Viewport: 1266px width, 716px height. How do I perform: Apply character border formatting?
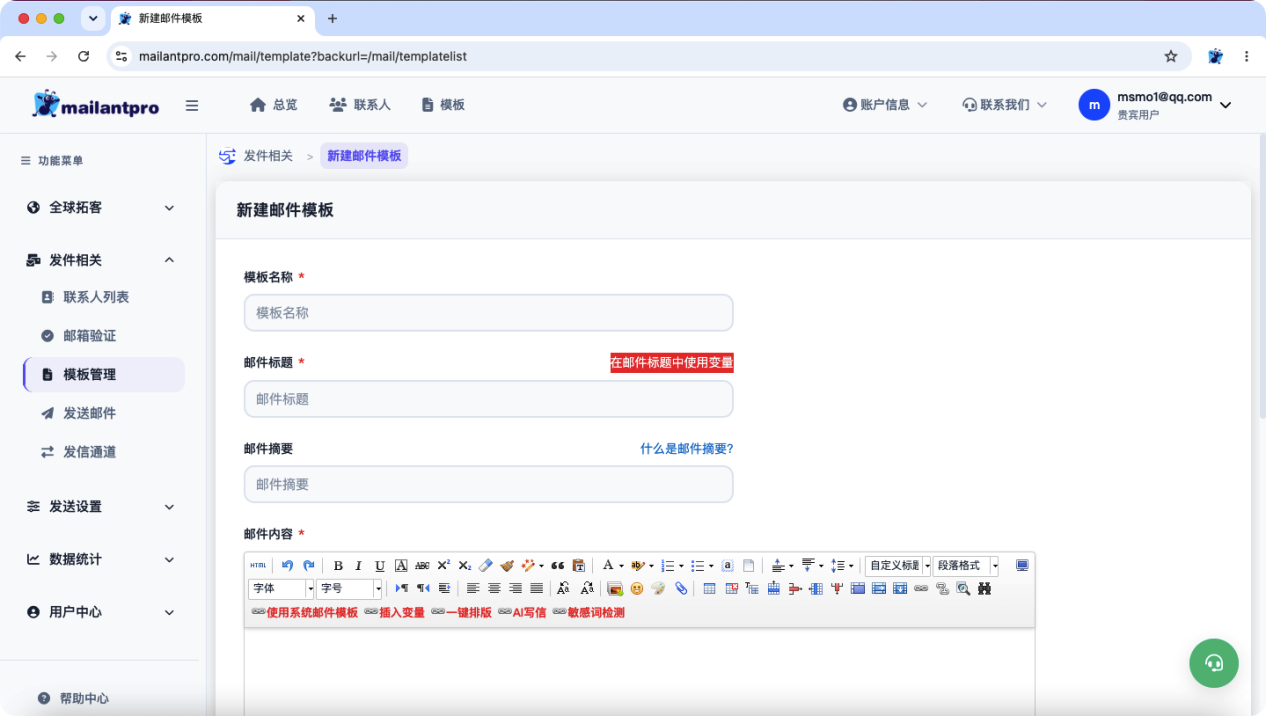(x=401, y=565)
